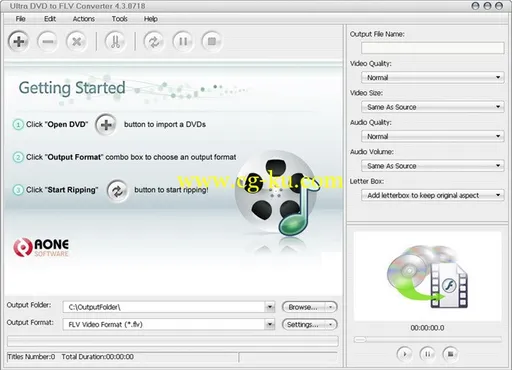This screenshot has height=370, width=512.
Task: Expand the Audio Quality dropdown
Action: click(x=498, y=136)
